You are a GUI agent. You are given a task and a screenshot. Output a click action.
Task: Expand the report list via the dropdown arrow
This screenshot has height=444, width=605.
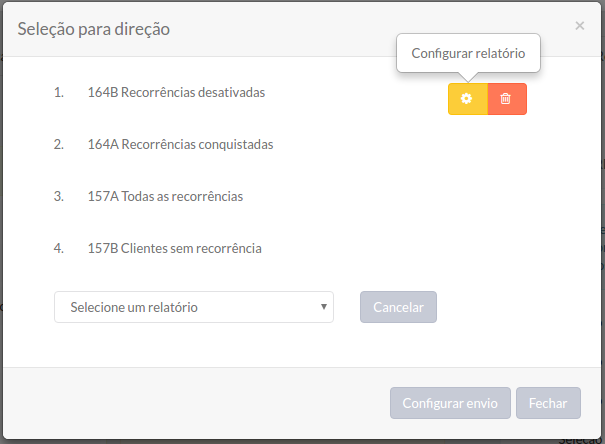tap(324, 307)
